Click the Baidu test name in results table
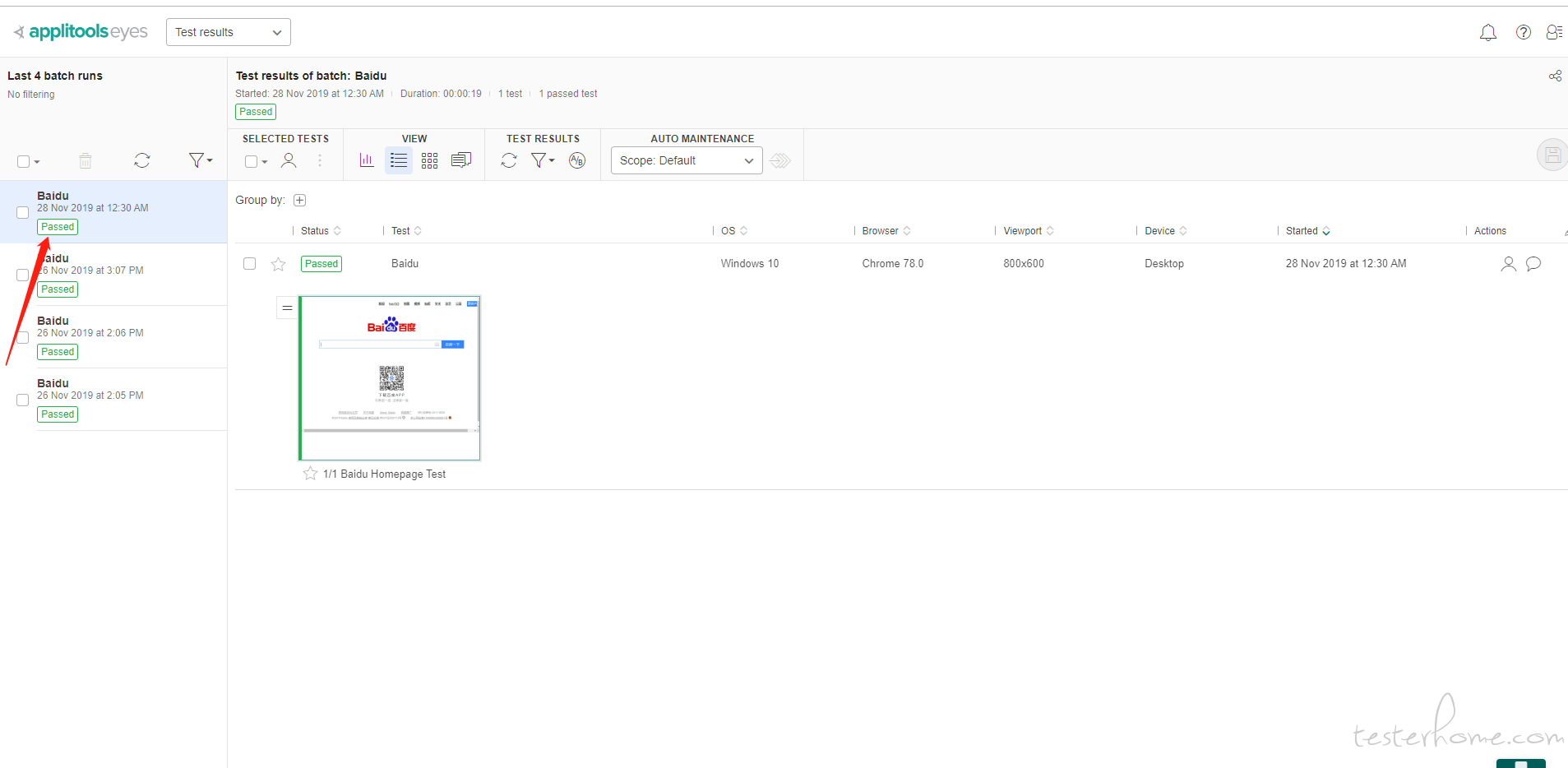 click(405, 264)
